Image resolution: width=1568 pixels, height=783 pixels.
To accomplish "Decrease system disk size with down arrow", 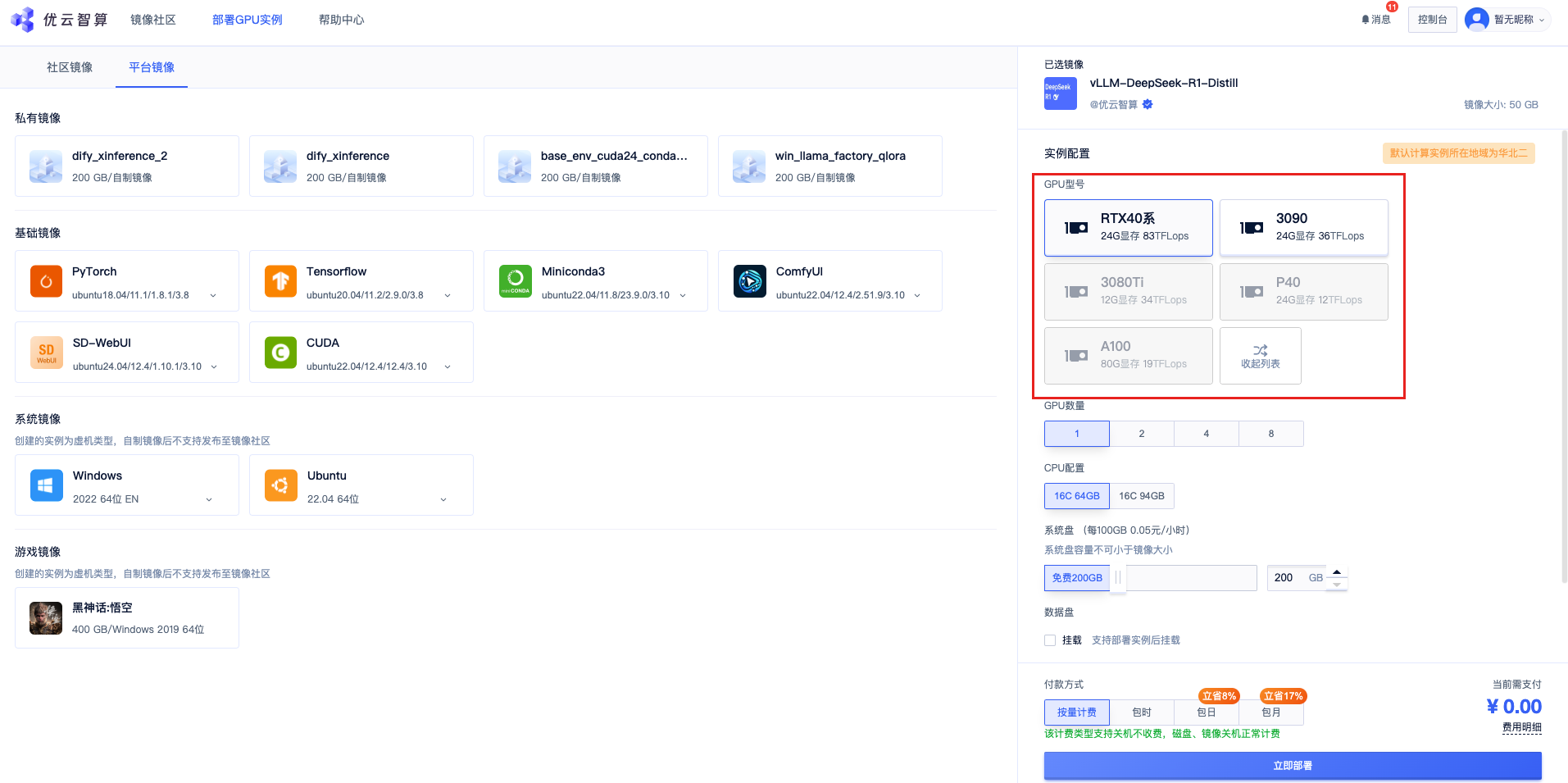I will point(1337,585).
